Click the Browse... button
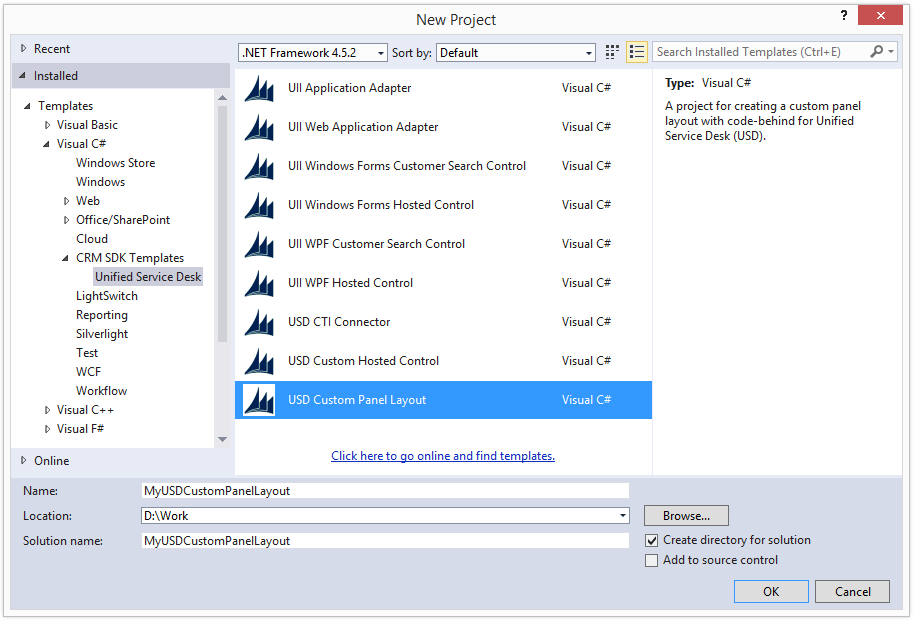914x621 pixels. coord(686,516)
